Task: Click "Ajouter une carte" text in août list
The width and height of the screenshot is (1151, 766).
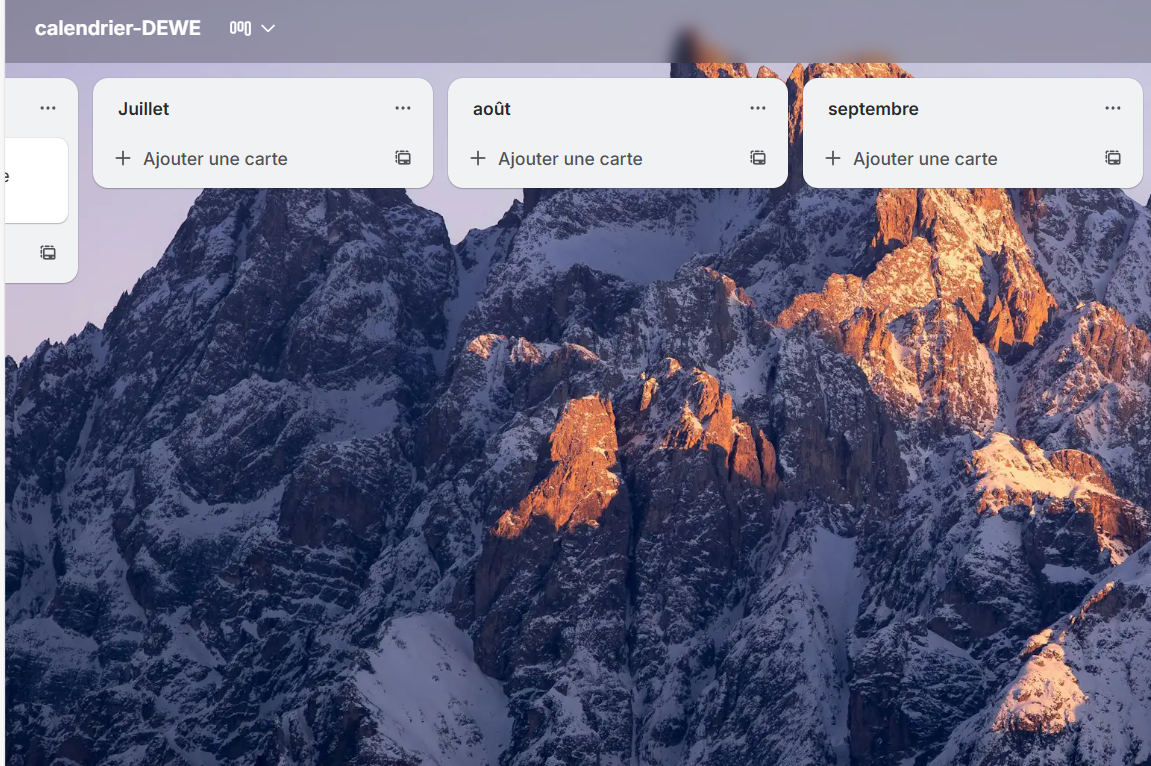Action: [x=570, y=158]
